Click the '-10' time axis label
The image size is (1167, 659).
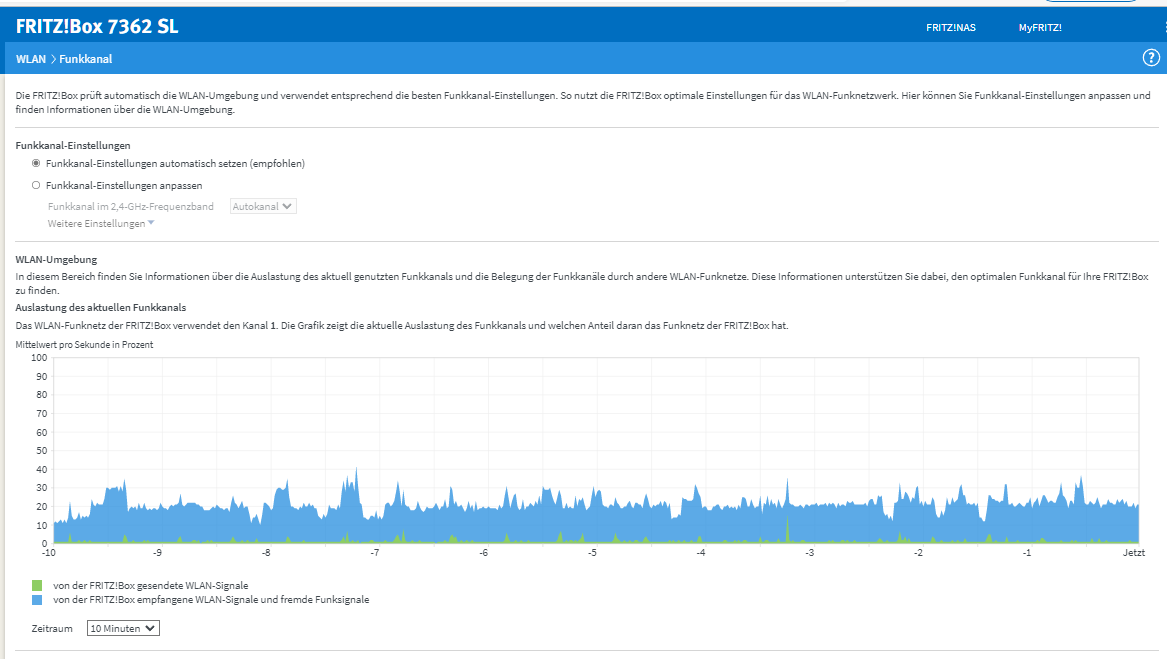(x=48, y=553)
